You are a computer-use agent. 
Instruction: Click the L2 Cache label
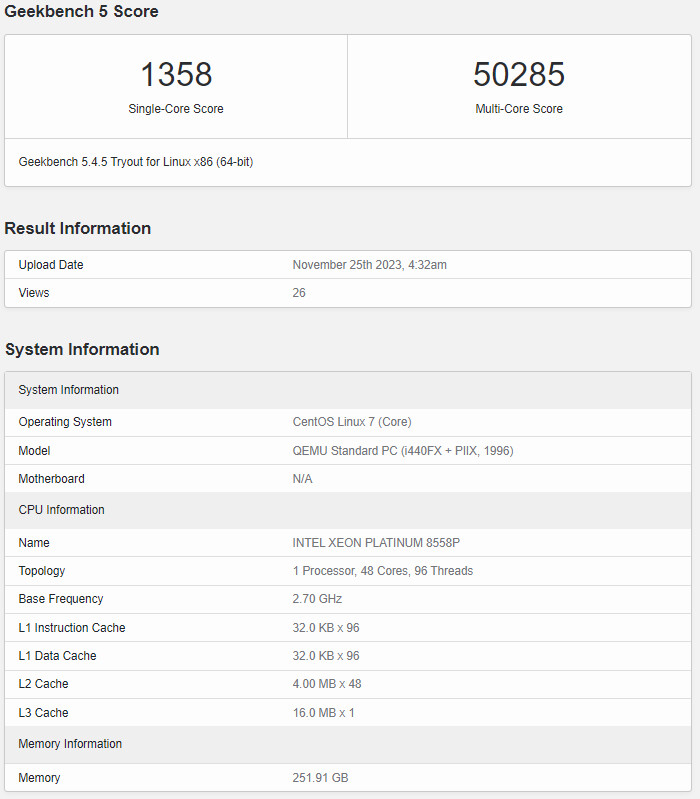tap(43, 684)
